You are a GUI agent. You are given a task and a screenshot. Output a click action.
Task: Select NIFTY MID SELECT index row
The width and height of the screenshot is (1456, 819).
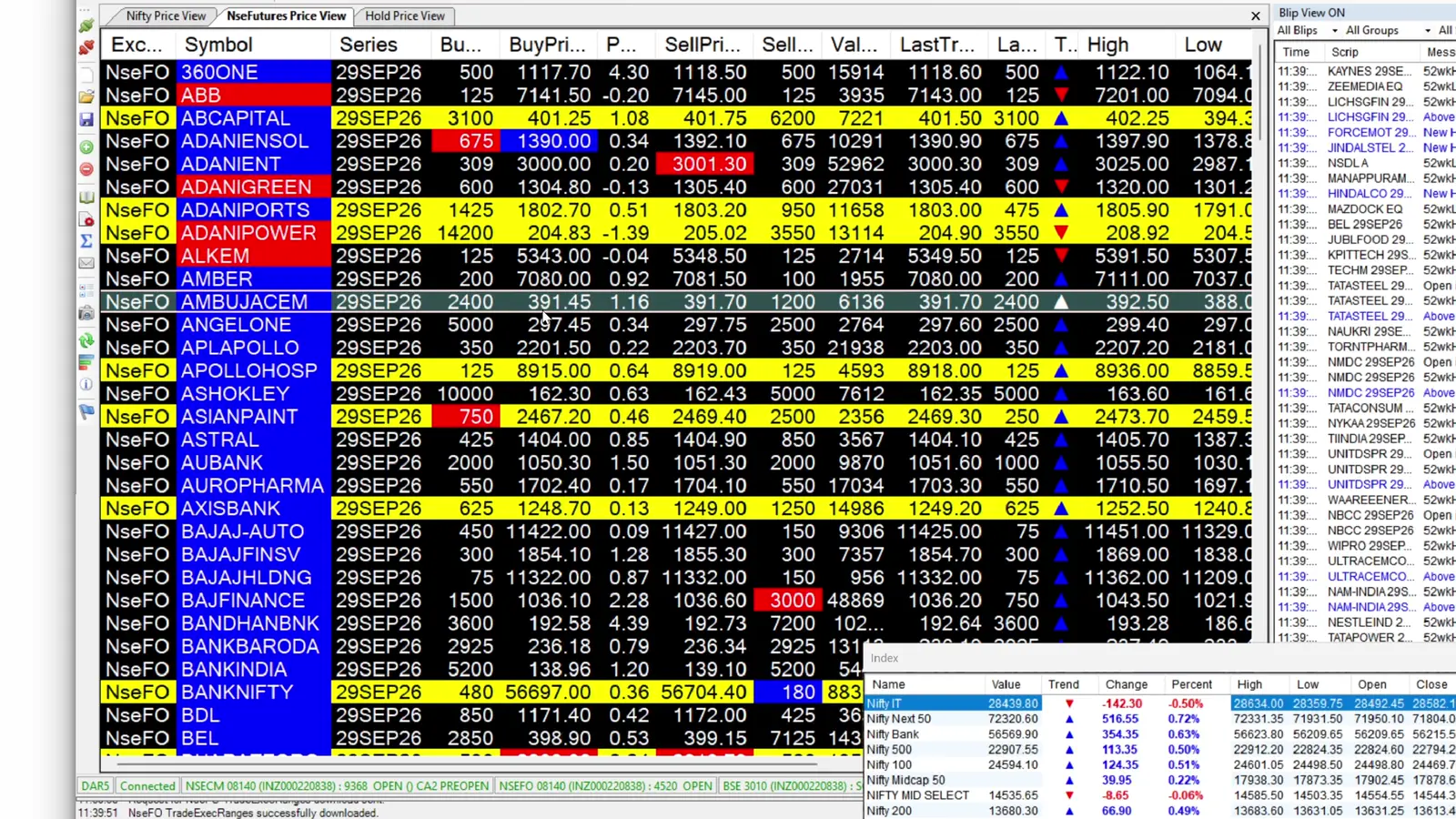(x=1160, y=795)
